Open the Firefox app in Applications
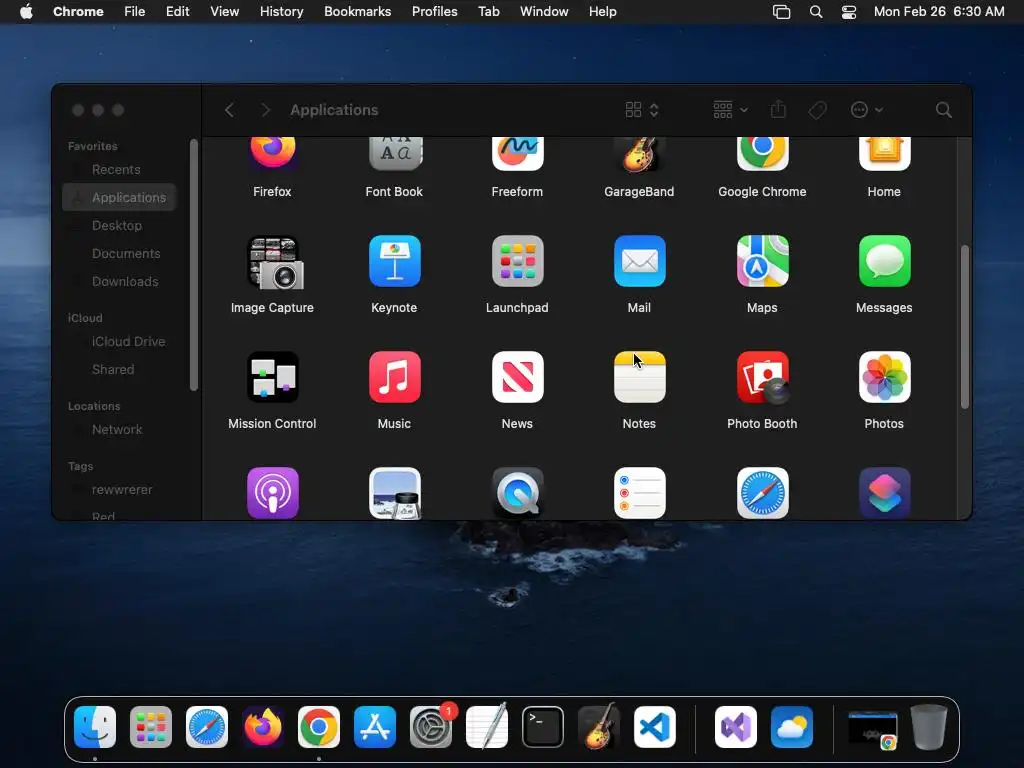 [x=272, y=153]
